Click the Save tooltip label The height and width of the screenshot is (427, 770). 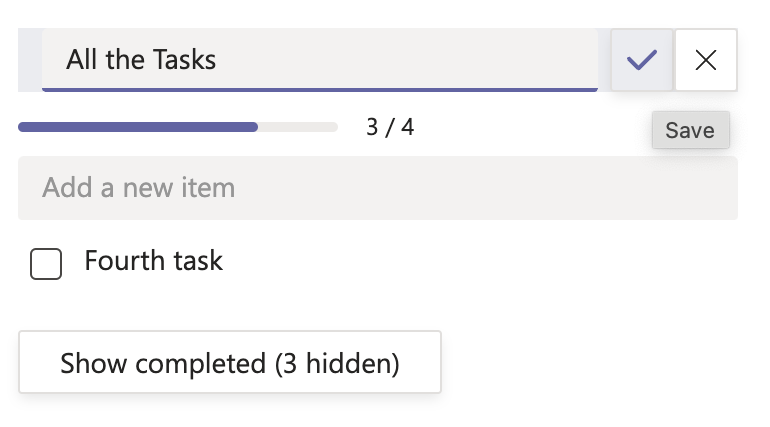pyautogui.click(x=690, y=130)
